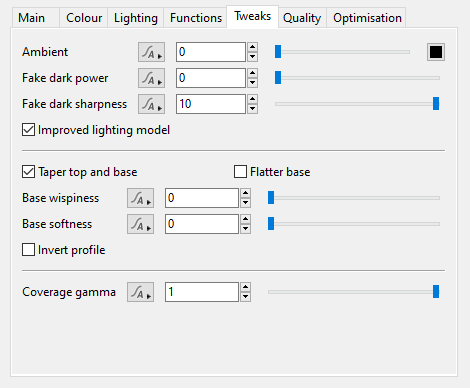Open animation button for Base wispiness
The height and width of the screenshot is (388, 470).
pyautogui.click(x=140, y=198)
